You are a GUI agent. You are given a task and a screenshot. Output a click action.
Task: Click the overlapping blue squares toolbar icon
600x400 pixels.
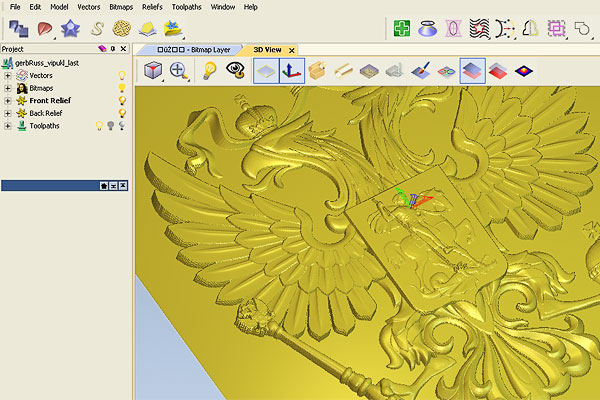[19, 29]
